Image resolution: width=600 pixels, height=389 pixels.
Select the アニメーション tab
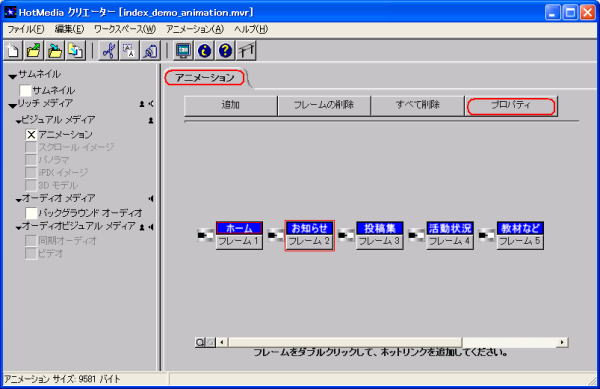pyautogui.click(x=205, y=78)
